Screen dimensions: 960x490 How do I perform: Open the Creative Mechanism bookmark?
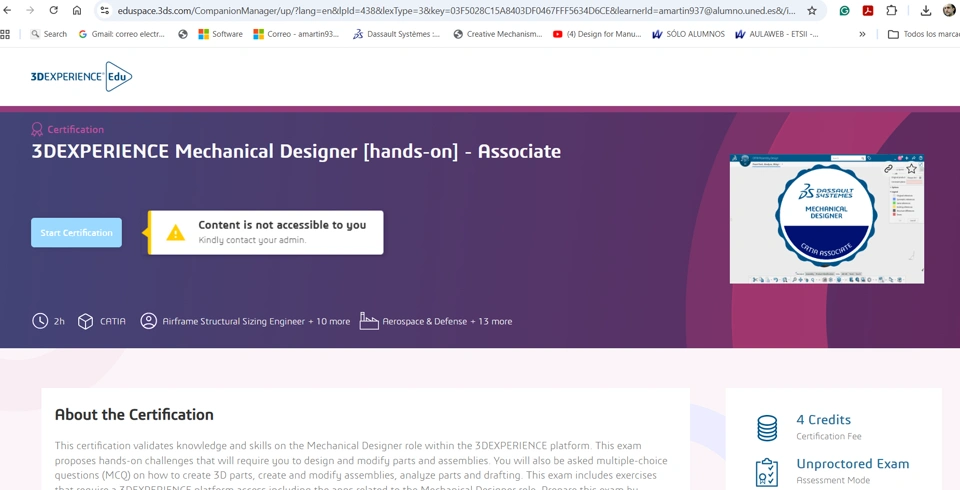497,34
